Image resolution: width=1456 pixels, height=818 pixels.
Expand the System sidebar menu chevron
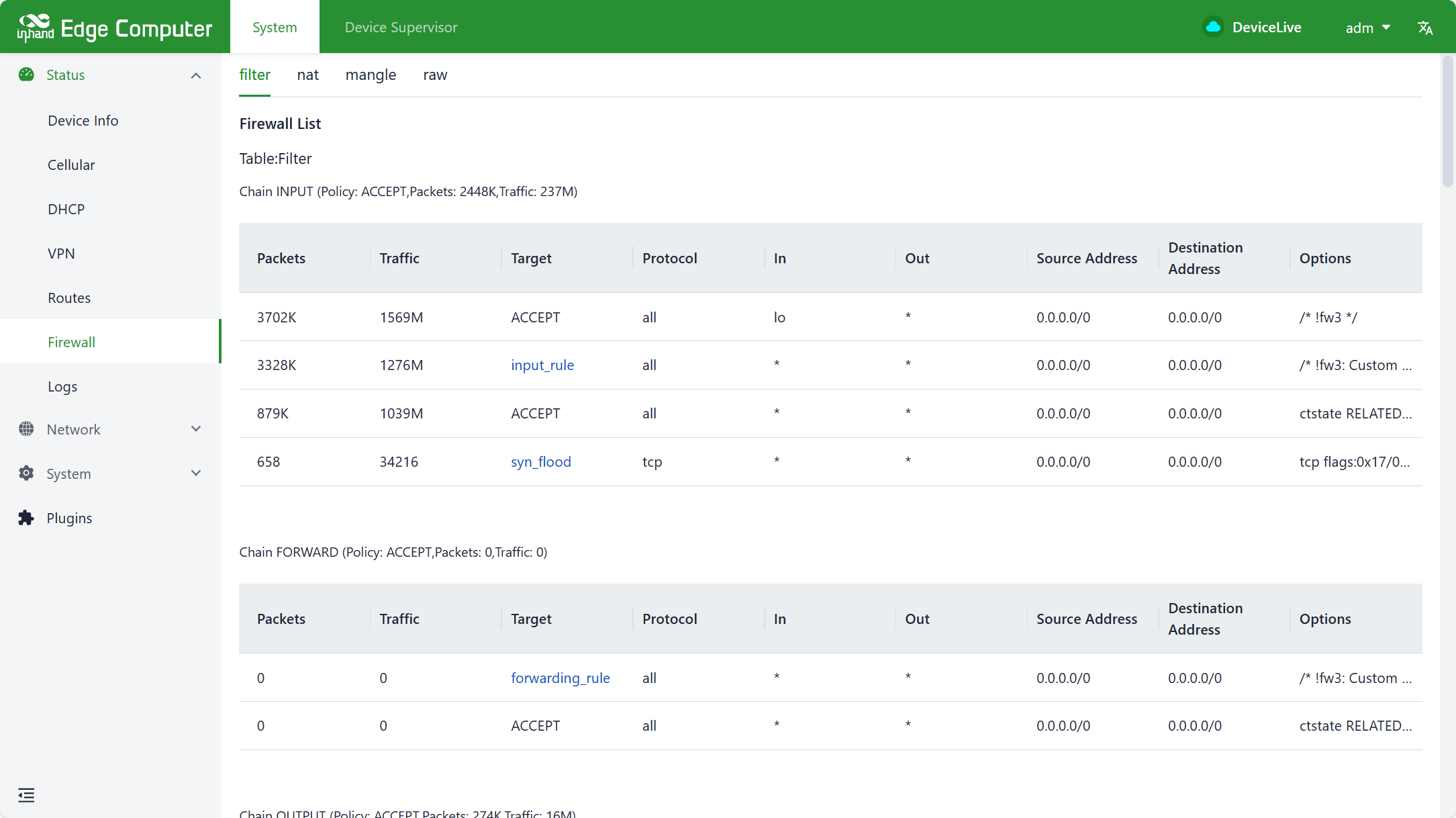pyautogui.click(x=196, y=473)
